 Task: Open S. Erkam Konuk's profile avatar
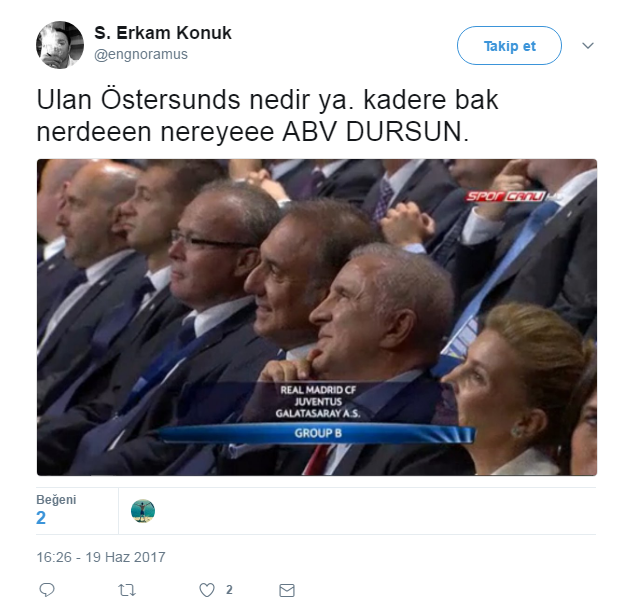[60, 45]
